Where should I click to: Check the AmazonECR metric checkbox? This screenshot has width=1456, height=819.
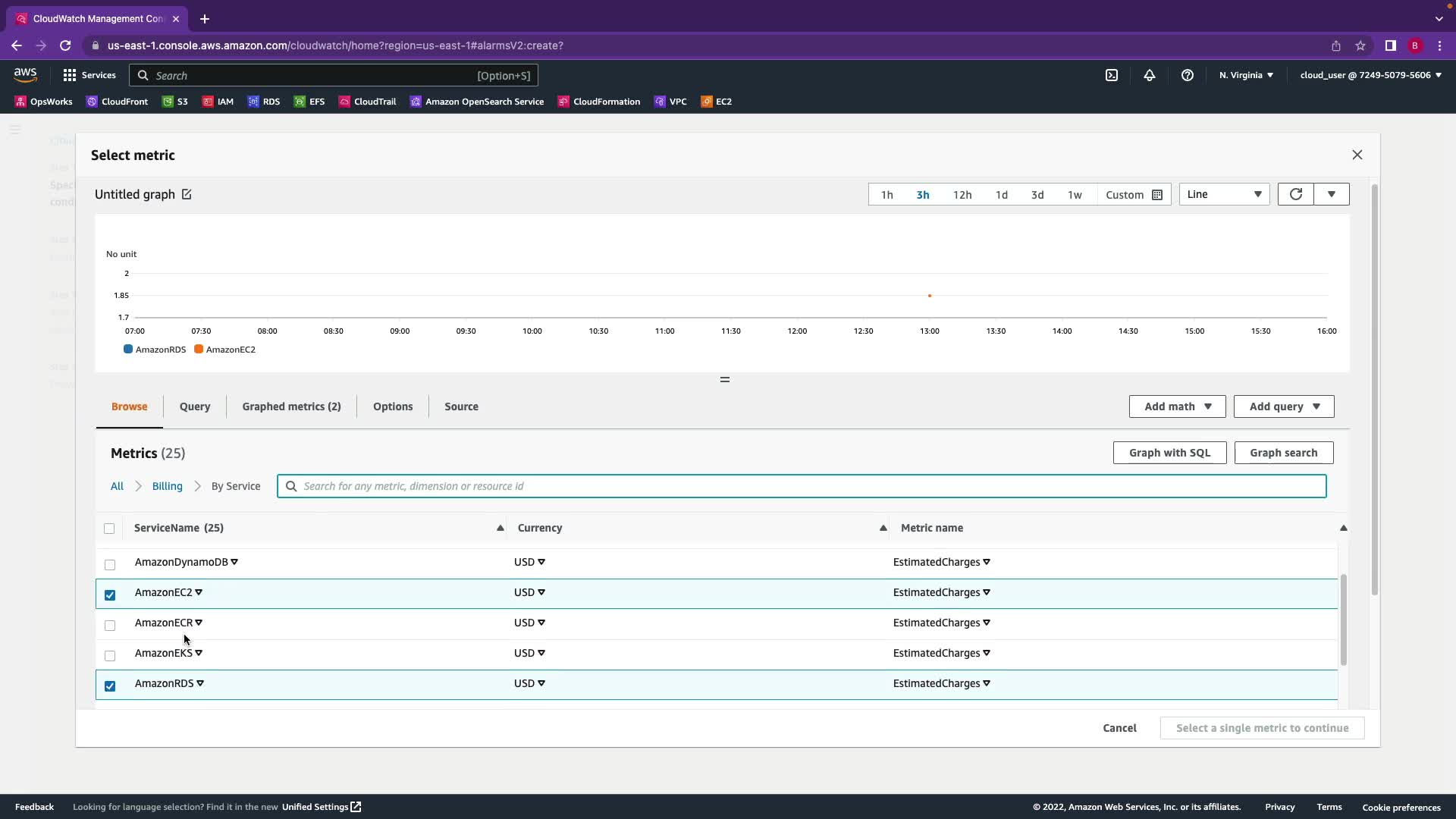(x=110, y=625)
